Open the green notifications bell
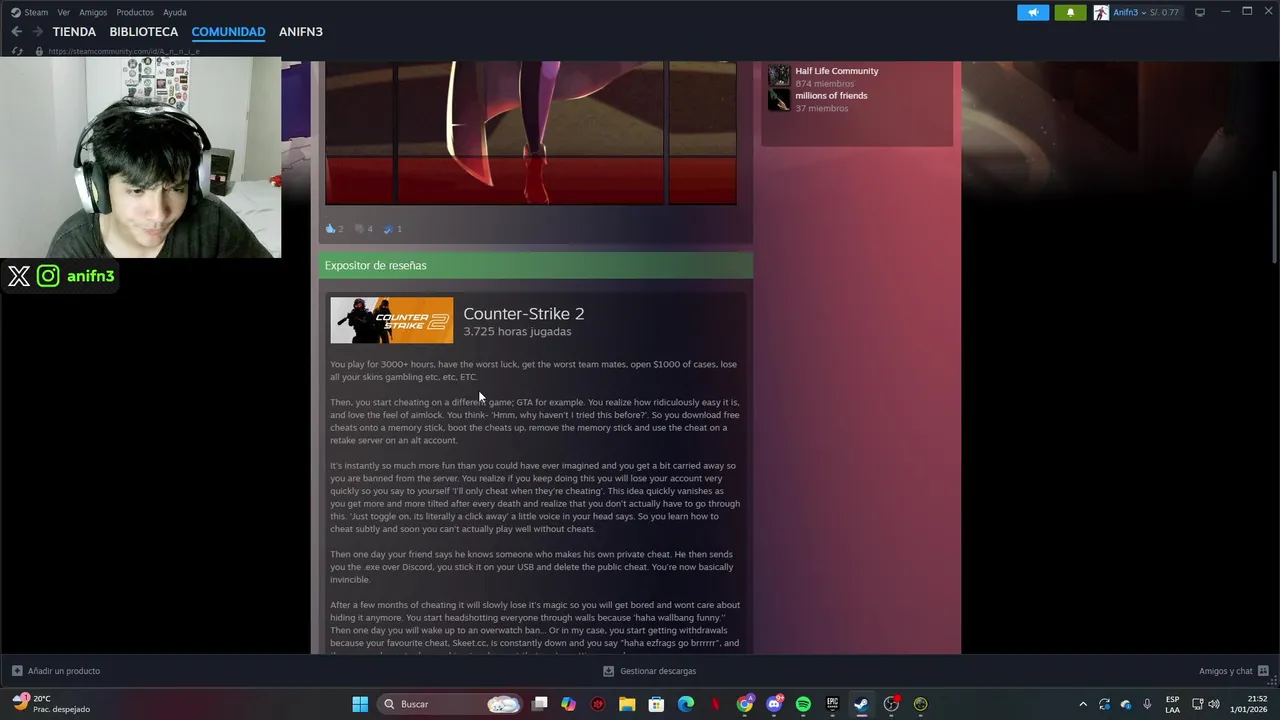 1070,12
